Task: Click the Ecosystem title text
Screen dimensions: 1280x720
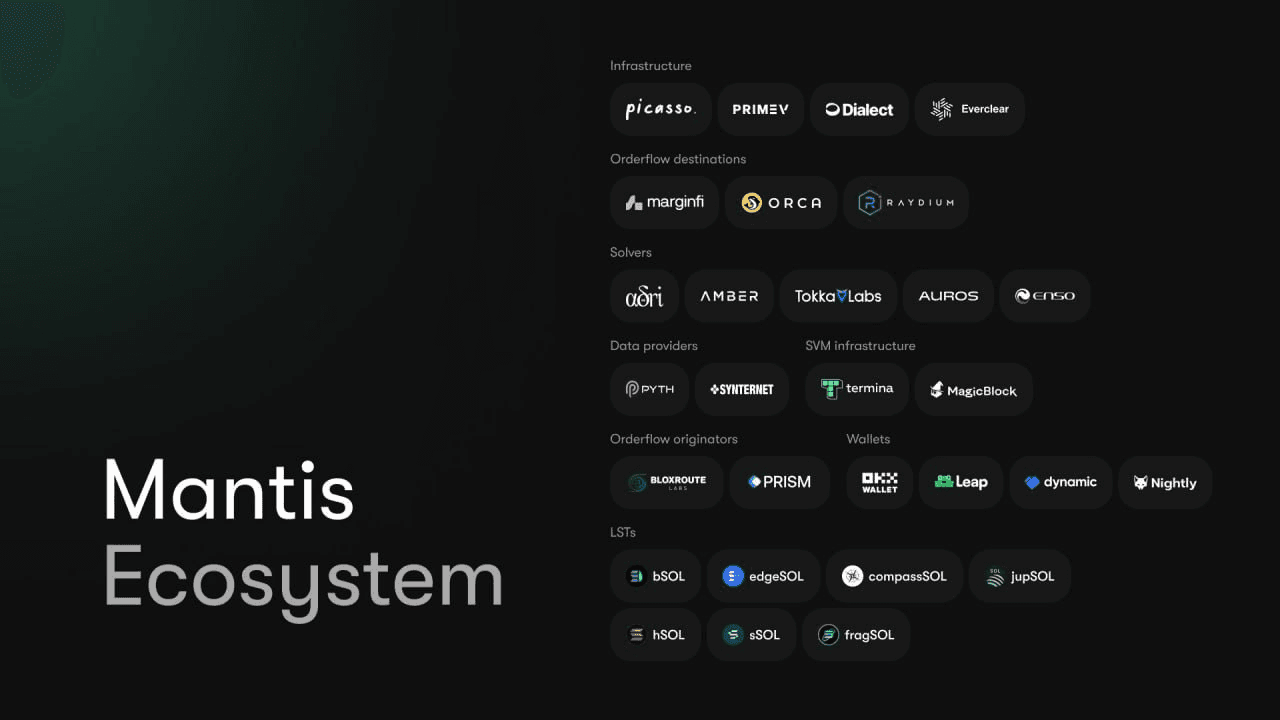Action: click(x=303, y=581)
